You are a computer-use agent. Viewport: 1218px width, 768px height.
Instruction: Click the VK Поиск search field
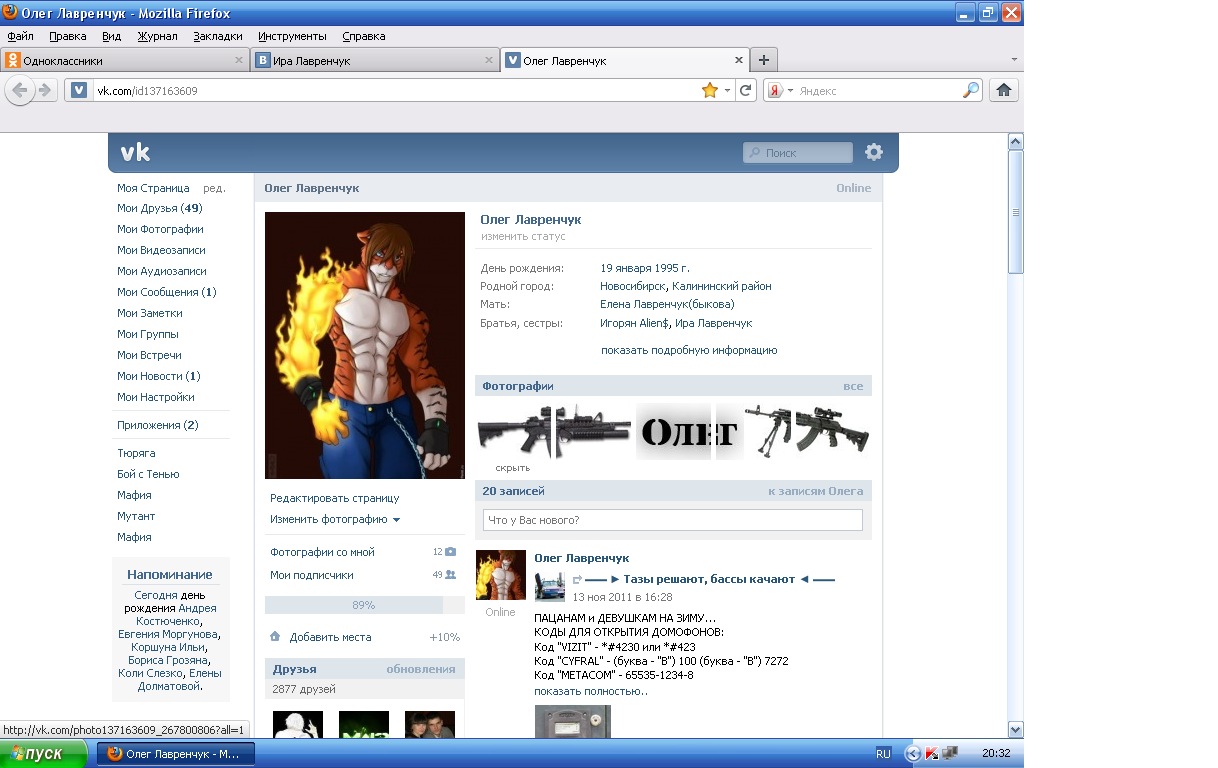pyautogui.click(x=798, y=152)
